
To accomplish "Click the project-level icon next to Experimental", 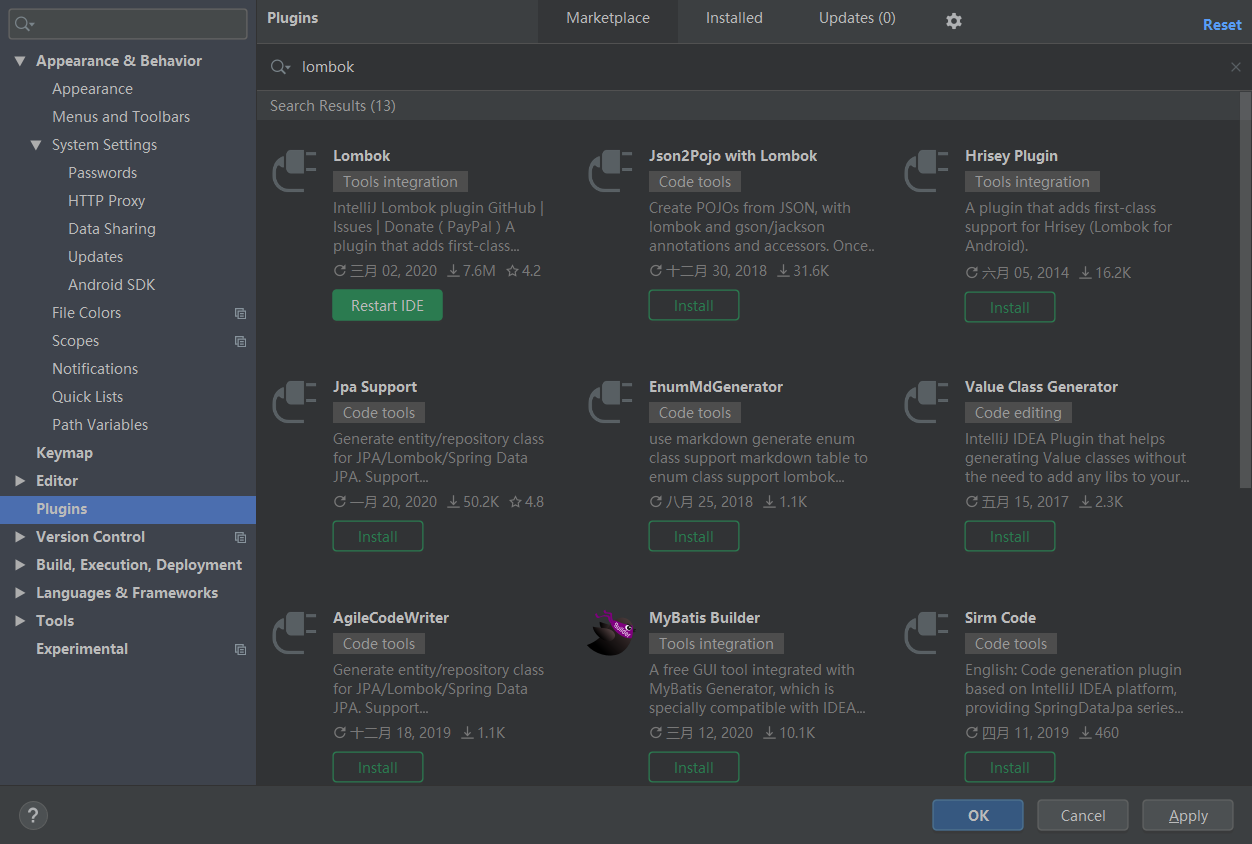I will [240, 649].
